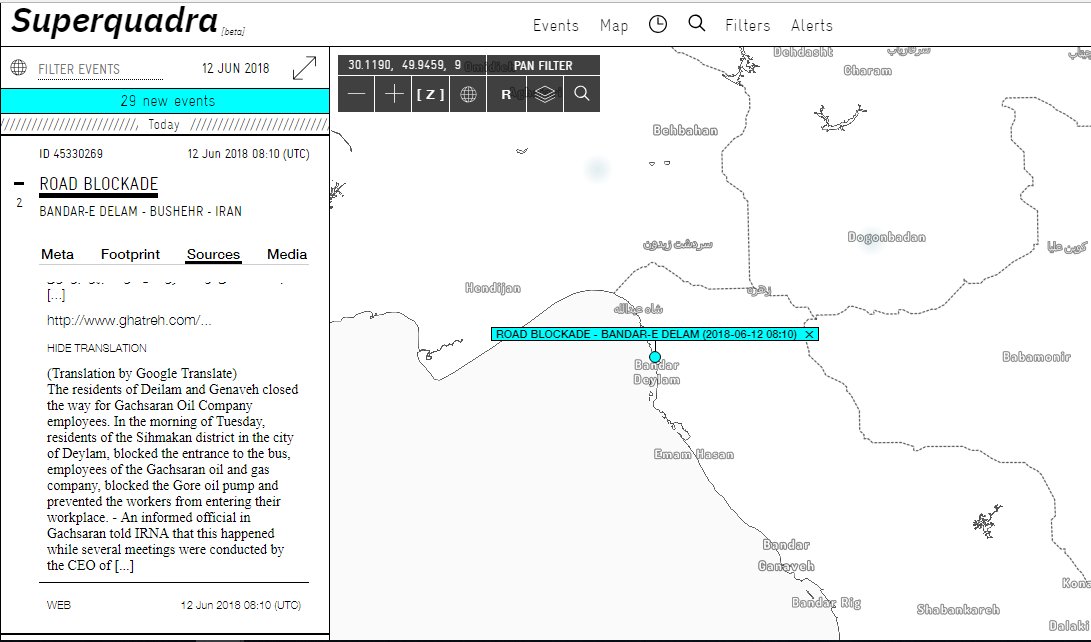Open the map layers stack icon
The width and height of the screenshot is (1091, 642).
pyautogui.click(x=545, y=94)
